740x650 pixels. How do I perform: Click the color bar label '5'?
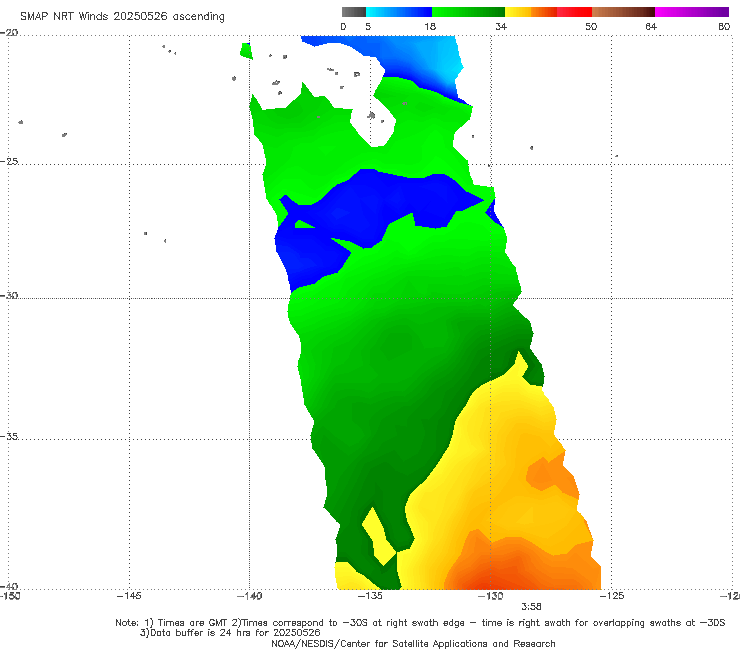(368, 27)
